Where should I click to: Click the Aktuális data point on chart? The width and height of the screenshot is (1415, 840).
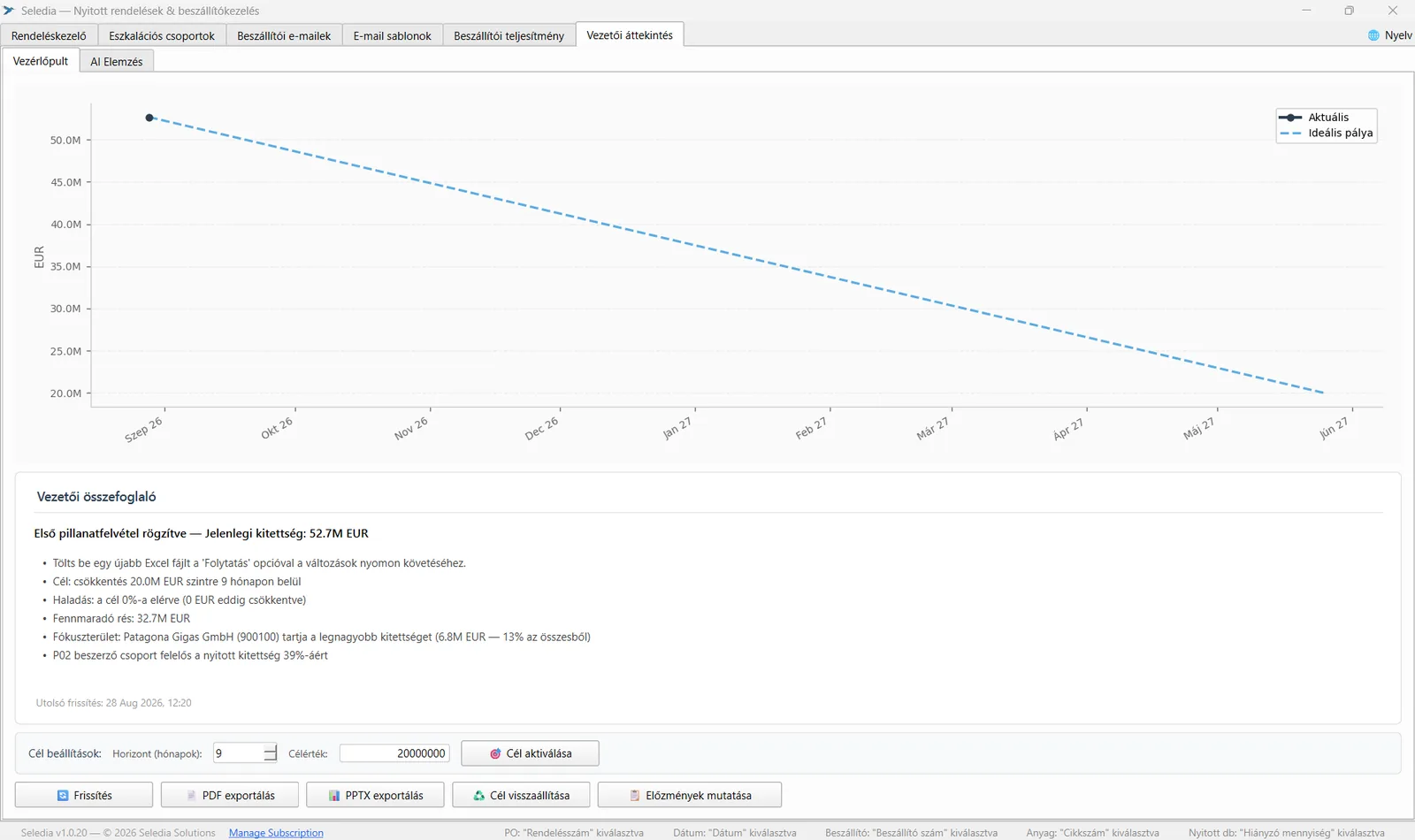(149, 118)
